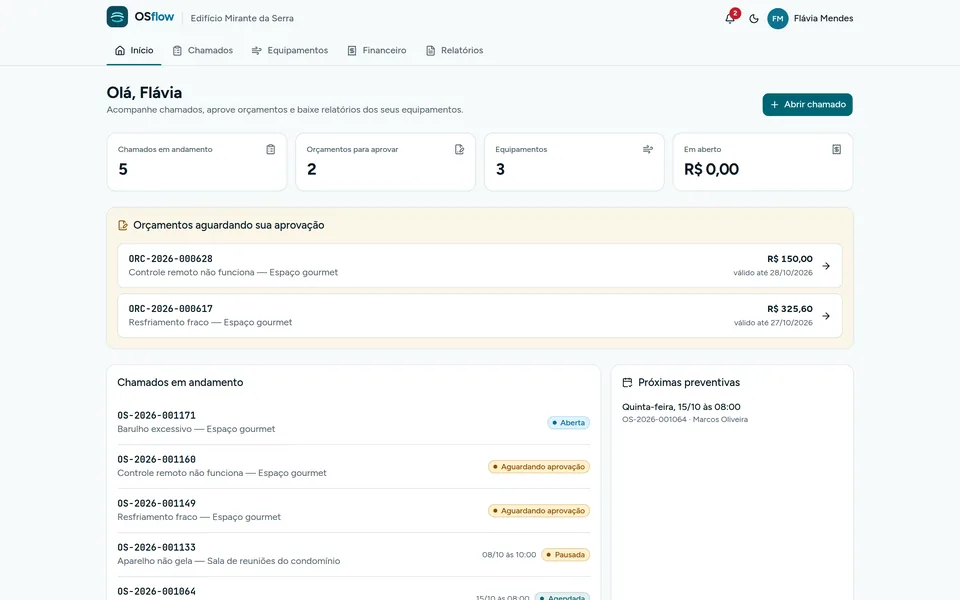This screenshot has height=600, width=960.
Task: Click '08/10 às 10:00' schedule text
Action: (x=509, y=555)
